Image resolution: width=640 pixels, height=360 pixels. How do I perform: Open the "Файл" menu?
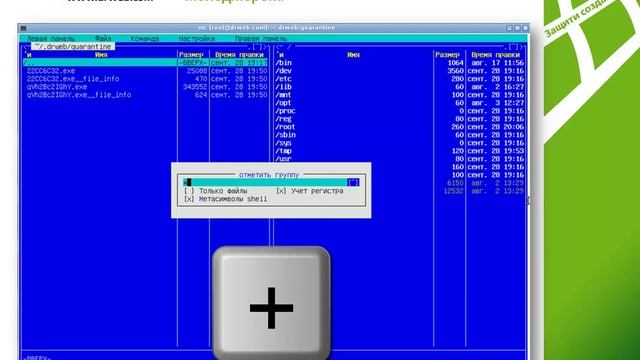click(103, 39)
